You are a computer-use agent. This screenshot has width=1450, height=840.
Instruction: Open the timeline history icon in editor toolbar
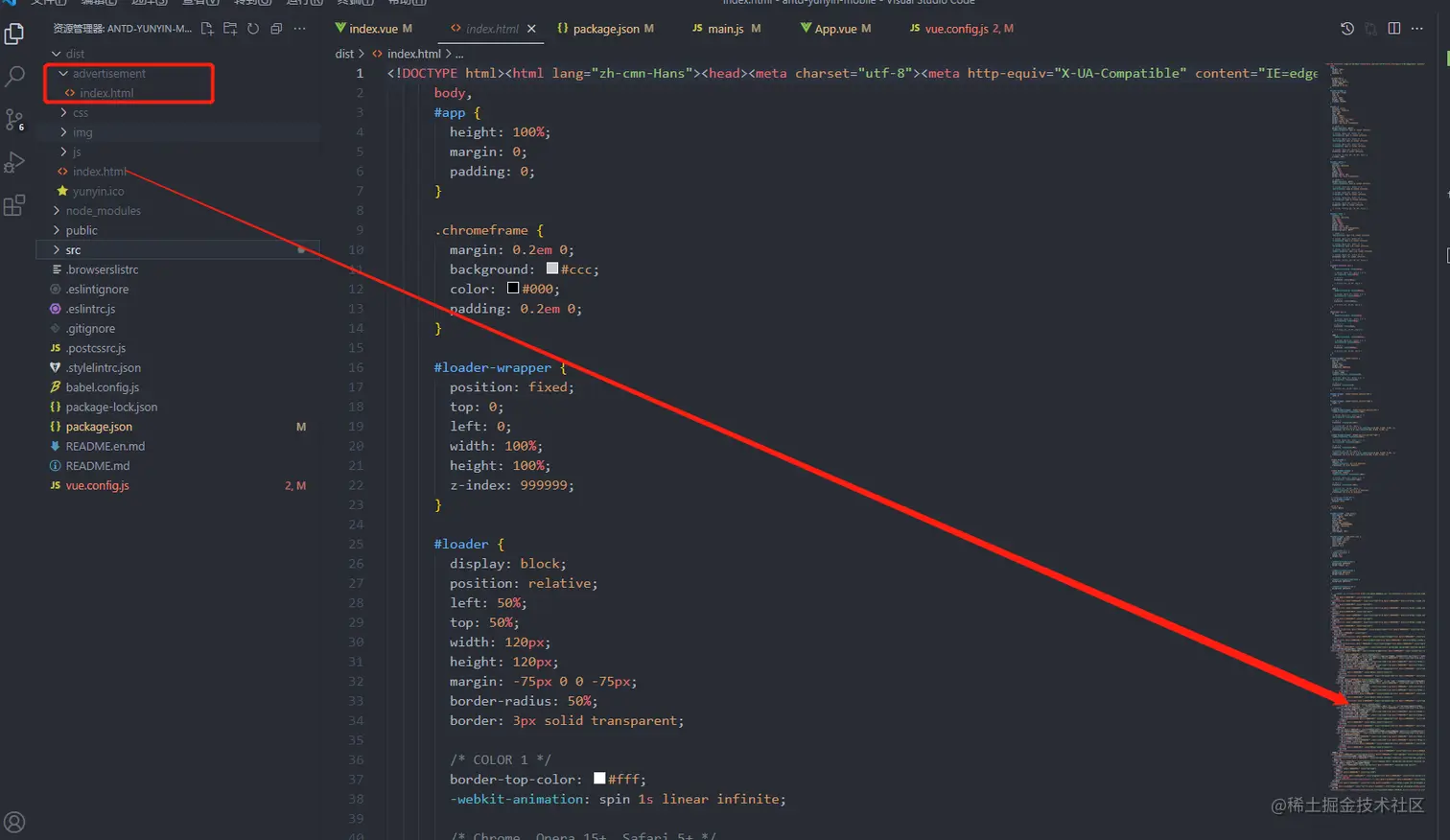[1347, 29]
